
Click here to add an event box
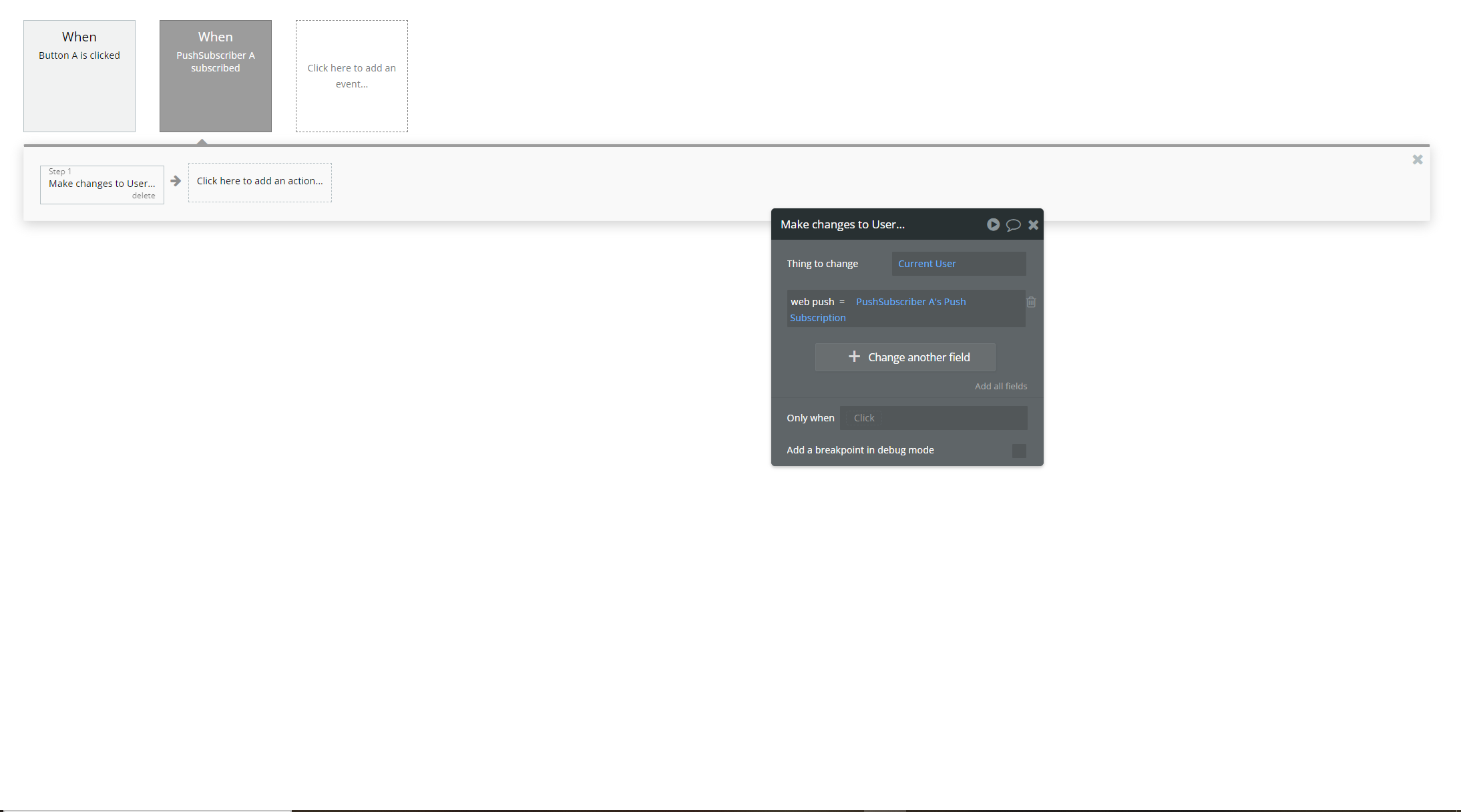351,75
